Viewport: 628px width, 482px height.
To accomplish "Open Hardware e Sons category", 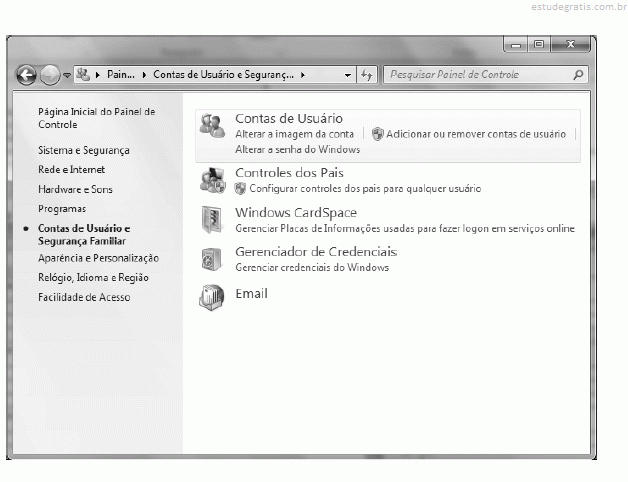I will [x=75, y=189].
